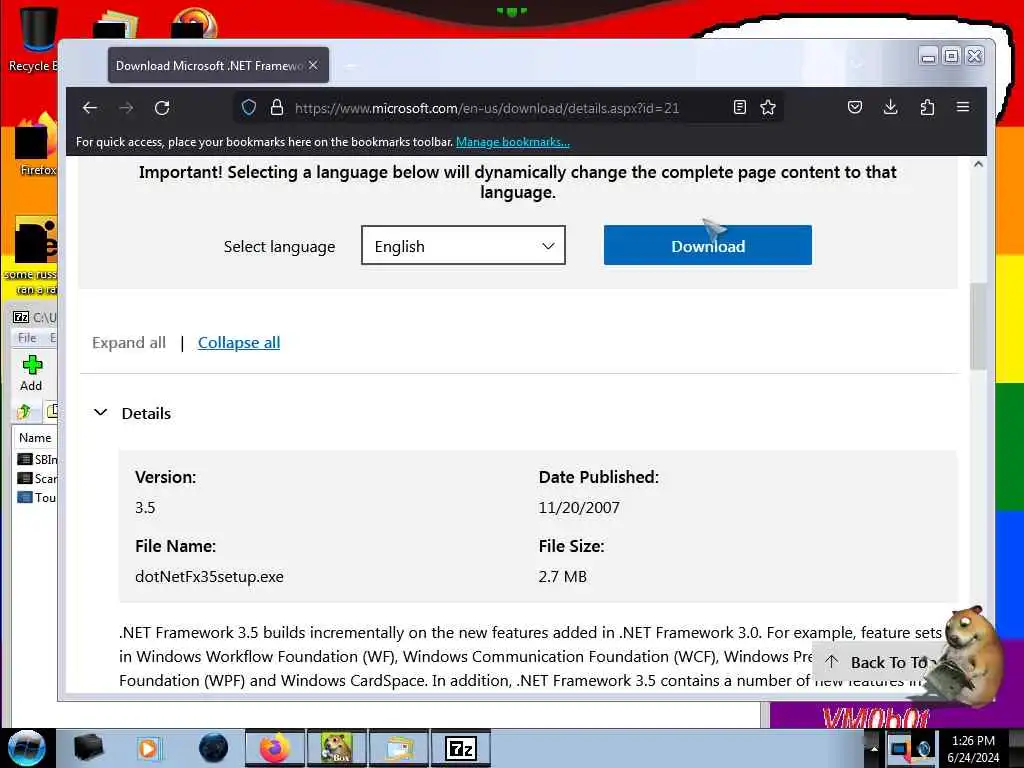Click Sandboxie taskbar icon

pos(336,748)
